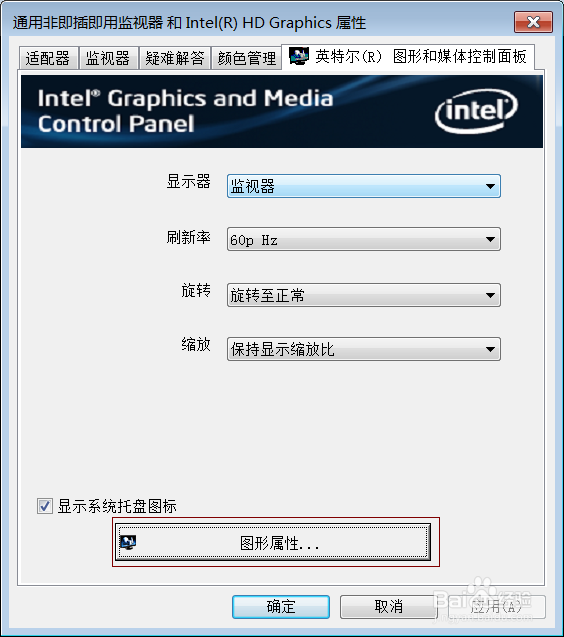Open the 显示器 dropdown showing 监视器
Viewport: 564px width, 637px height.
coord(364,186)
